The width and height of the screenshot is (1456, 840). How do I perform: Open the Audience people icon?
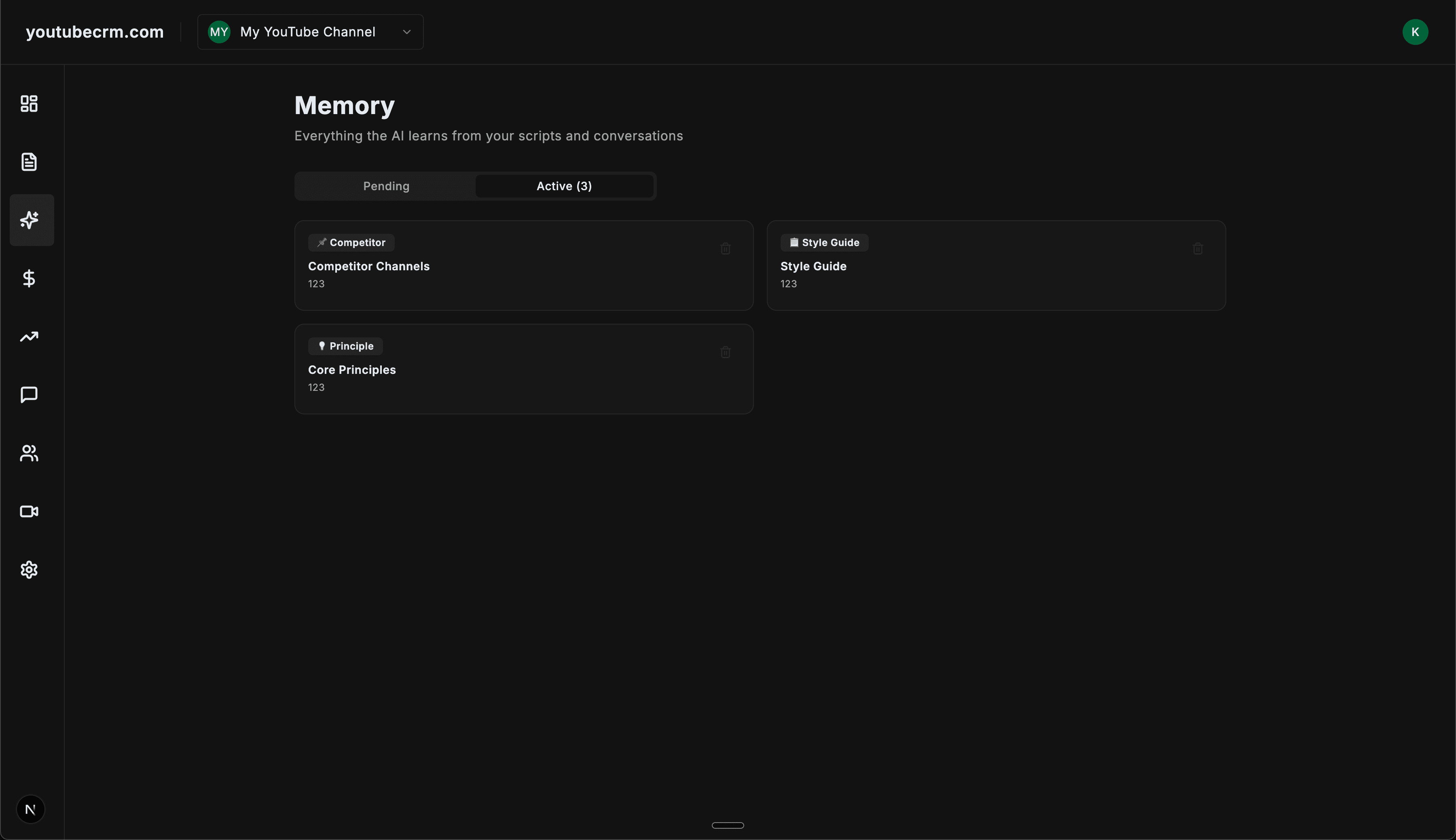[x=29, y=454]
